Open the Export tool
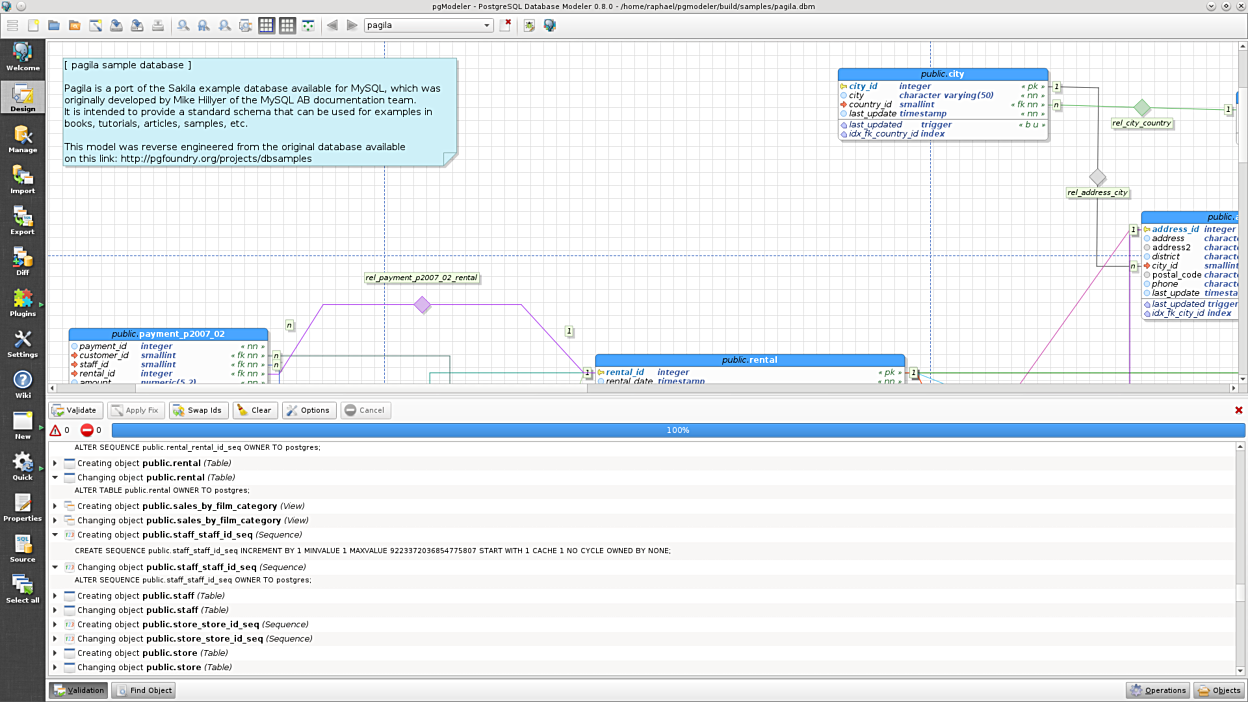1248x702 pixels. coord(22,220)
